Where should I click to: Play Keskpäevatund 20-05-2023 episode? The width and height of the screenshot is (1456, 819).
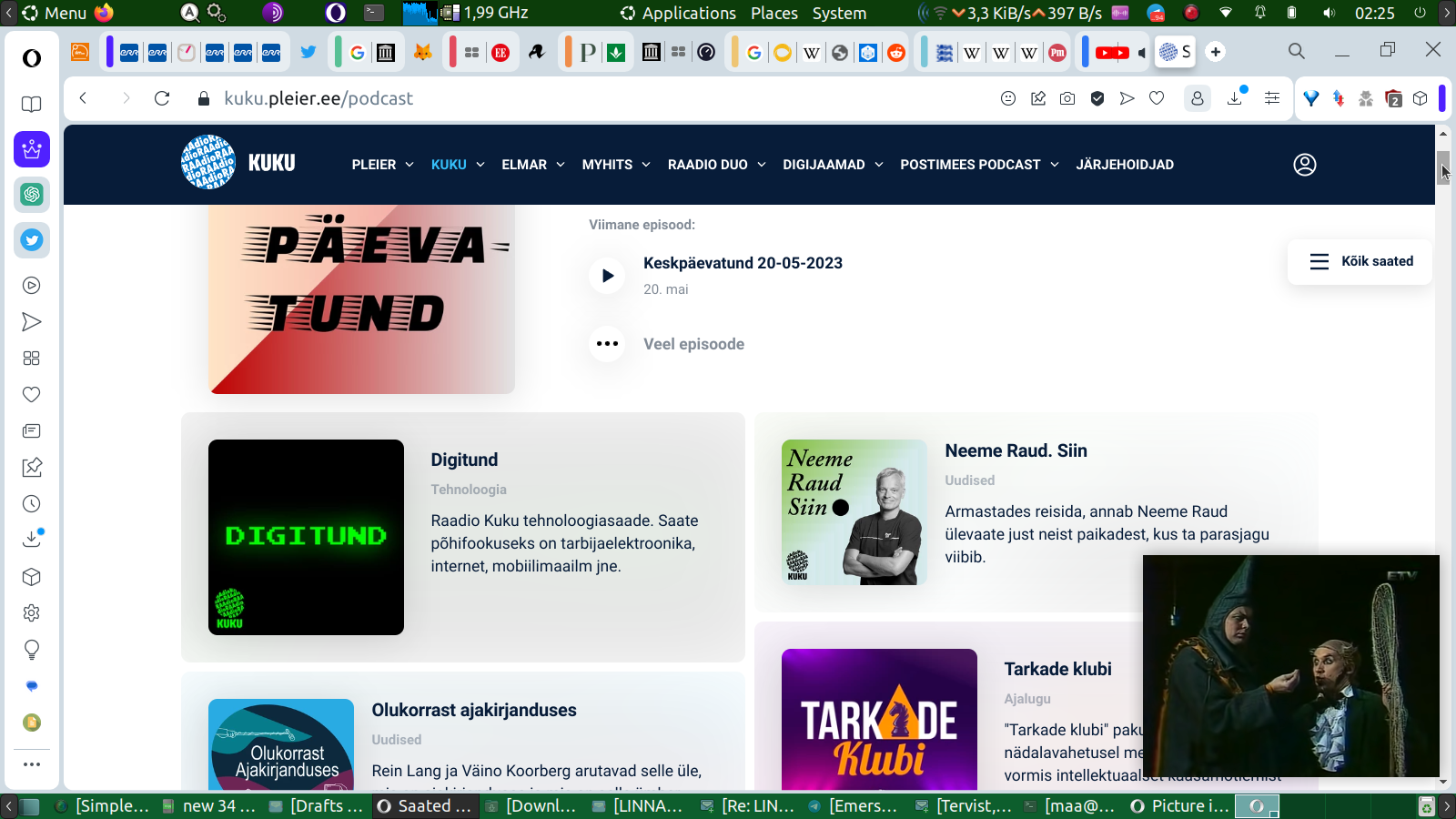[x=607, y=276]
